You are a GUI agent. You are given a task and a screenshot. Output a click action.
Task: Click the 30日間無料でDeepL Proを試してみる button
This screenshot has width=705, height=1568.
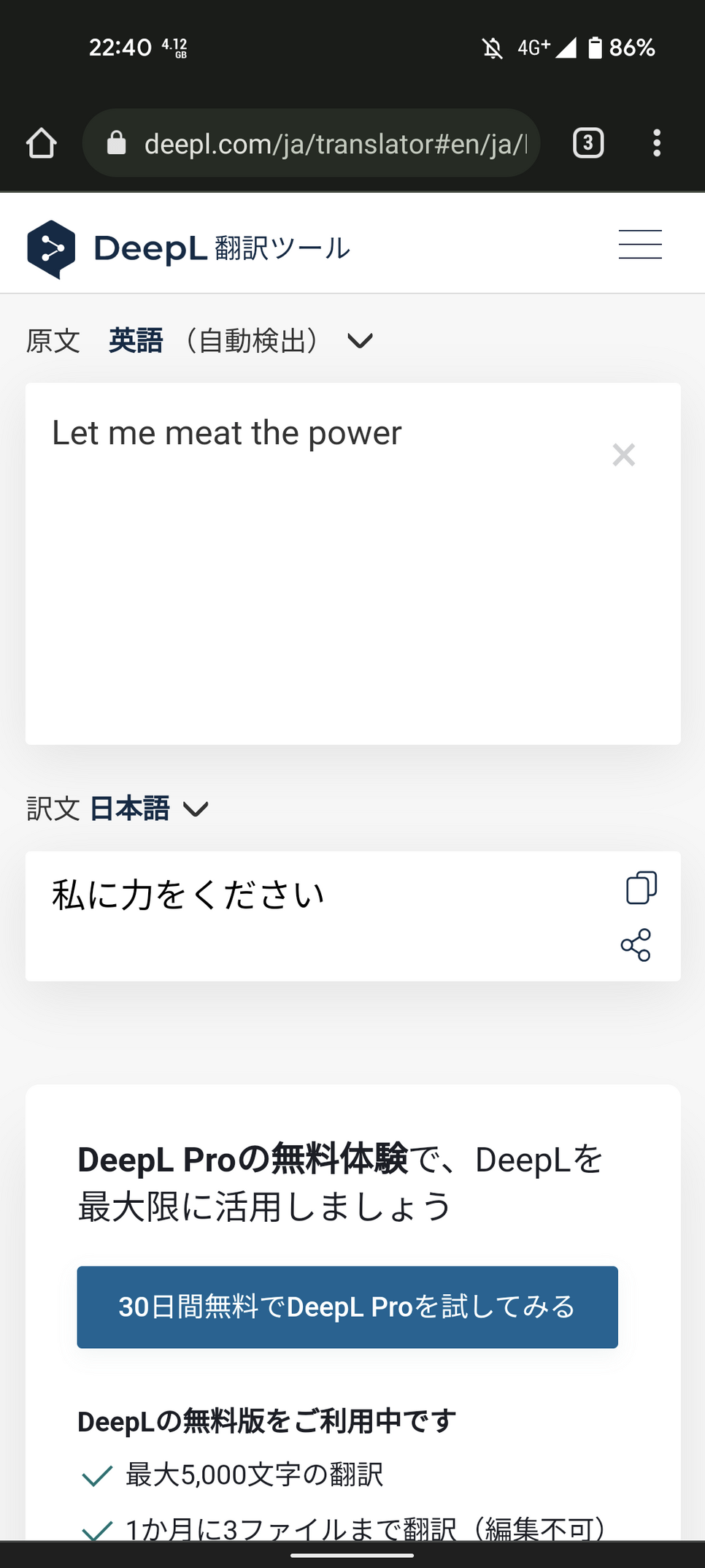347,1307
